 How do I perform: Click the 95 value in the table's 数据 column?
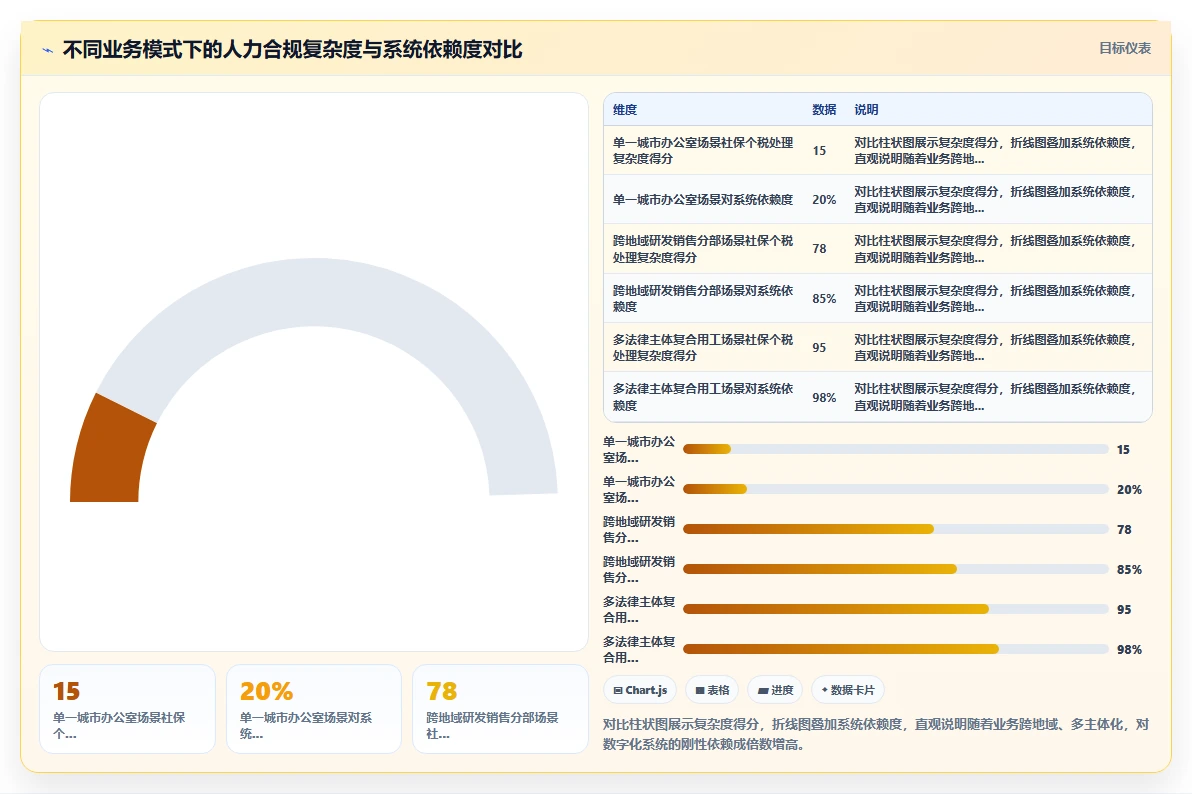tap(819, 348)
